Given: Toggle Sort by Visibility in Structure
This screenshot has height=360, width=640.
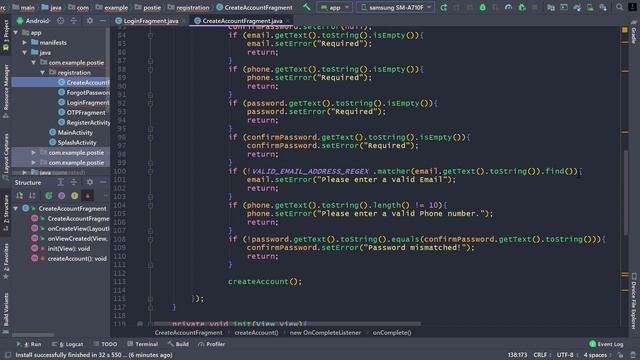Looking at the screenshot, I should (x=19, y=196).
